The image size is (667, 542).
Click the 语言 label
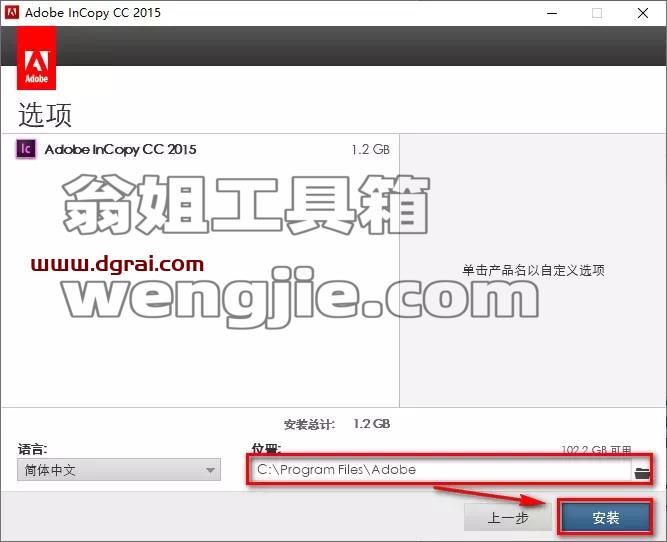[32, 449]
